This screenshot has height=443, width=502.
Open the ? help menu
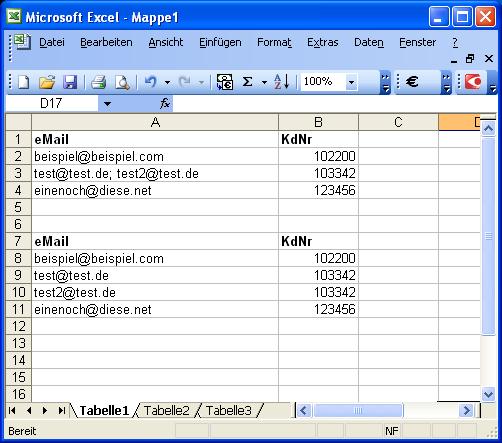click(455, 42)
